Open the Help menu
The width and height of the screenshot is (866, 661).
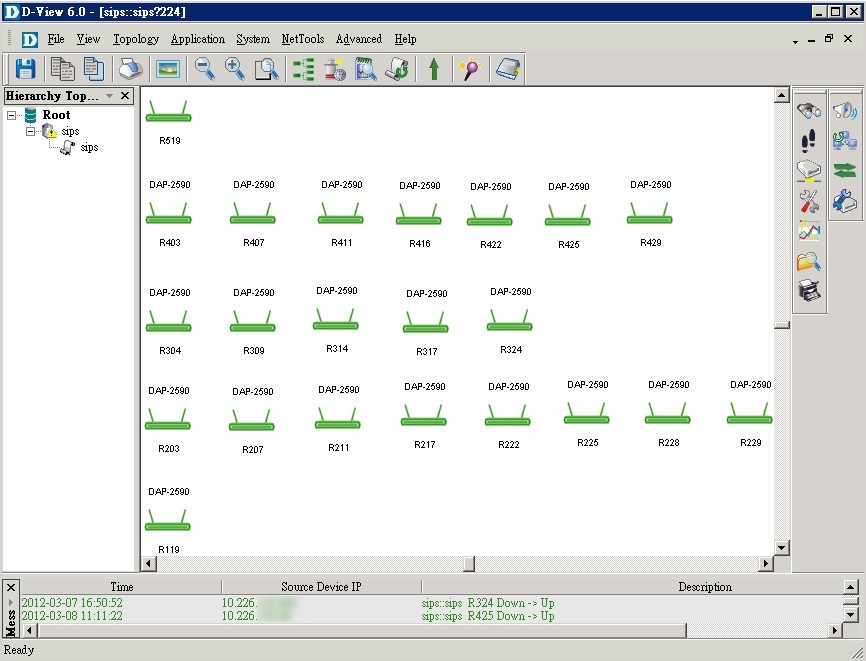click(405, 39)
